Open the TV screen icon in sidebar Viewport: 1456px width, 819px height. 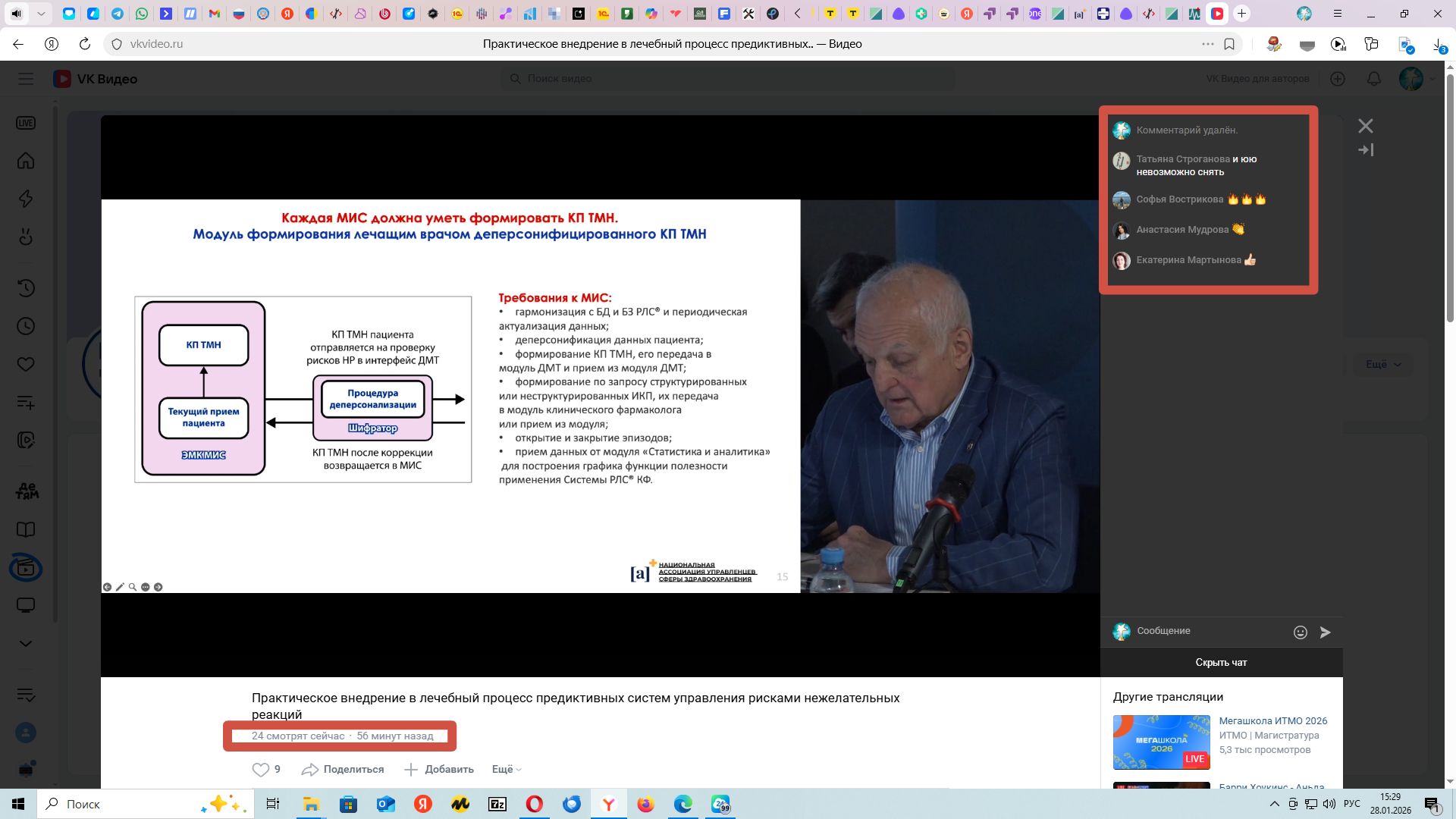26,605
